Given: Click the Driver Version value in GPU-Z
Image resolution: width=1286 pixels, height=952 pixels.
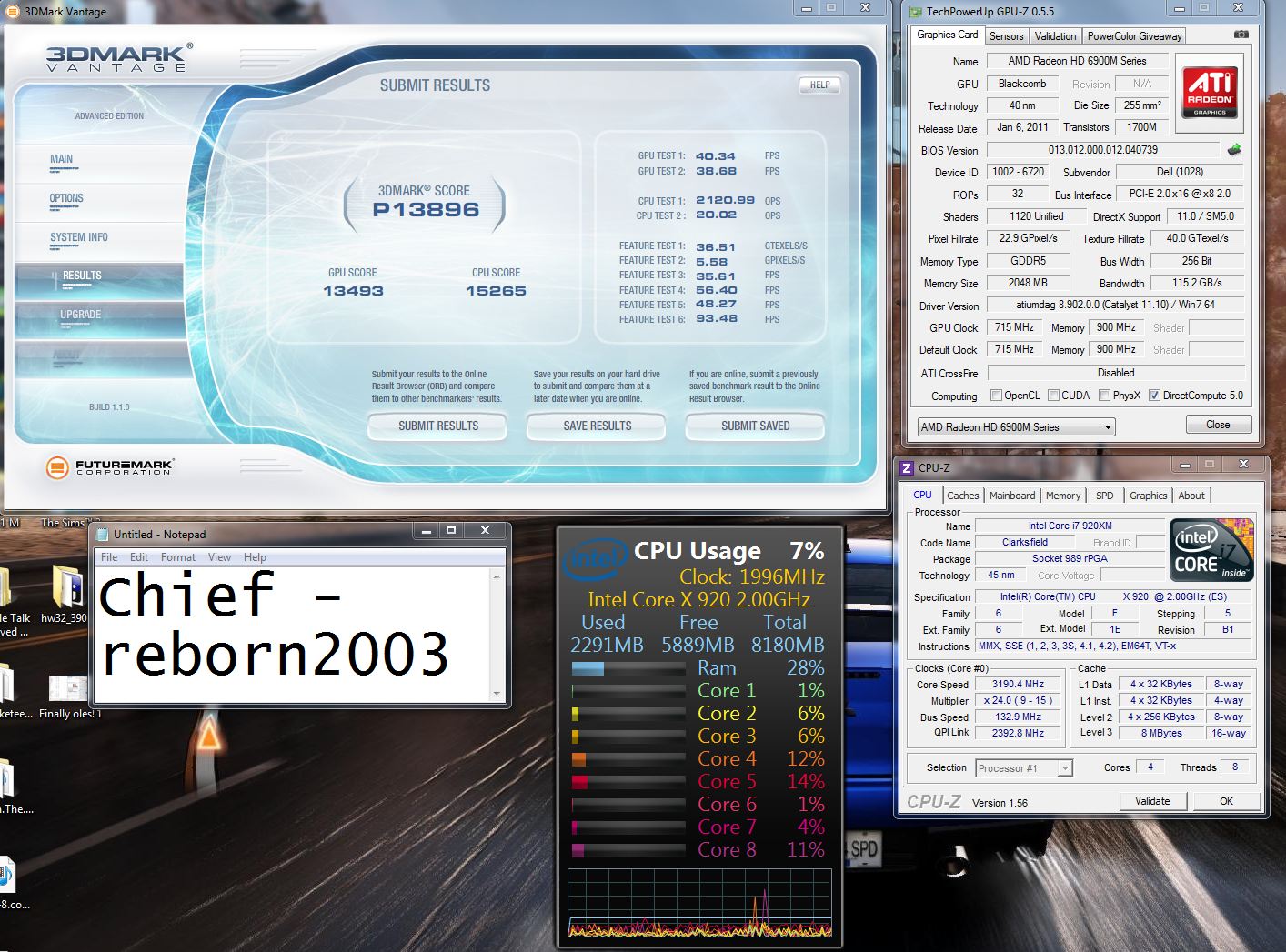Looking at the screenshot, I should click(x=1115, y=306).
